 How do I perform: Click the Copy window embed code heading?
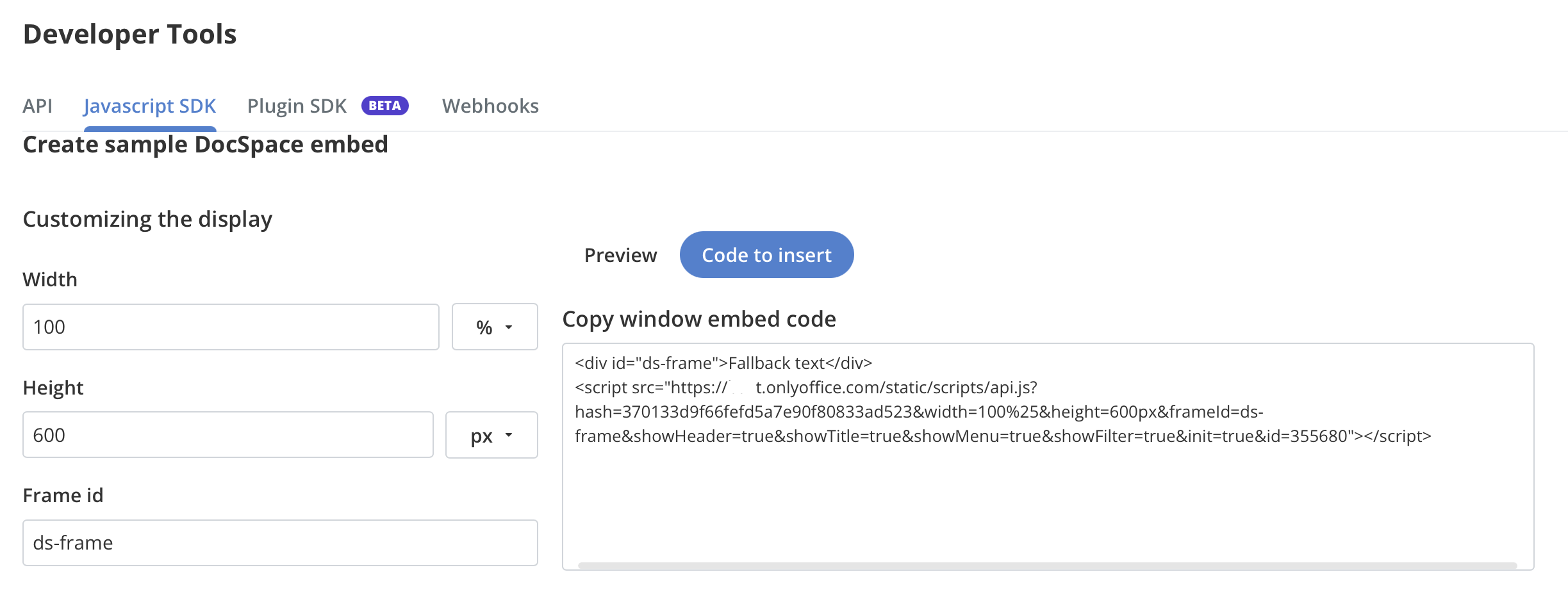pos(698,319)
